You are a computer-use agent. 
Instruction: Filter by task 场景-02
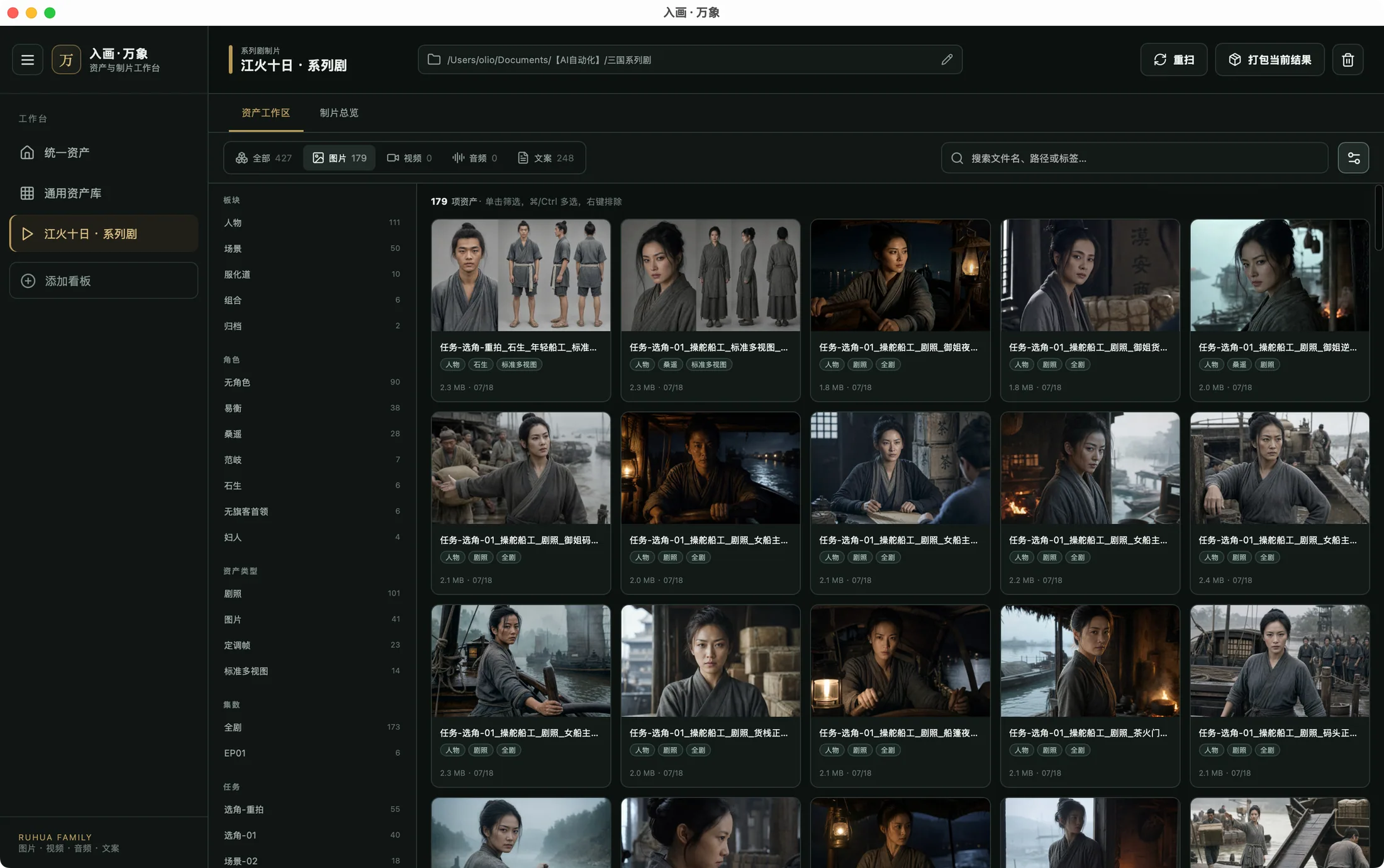312,860
